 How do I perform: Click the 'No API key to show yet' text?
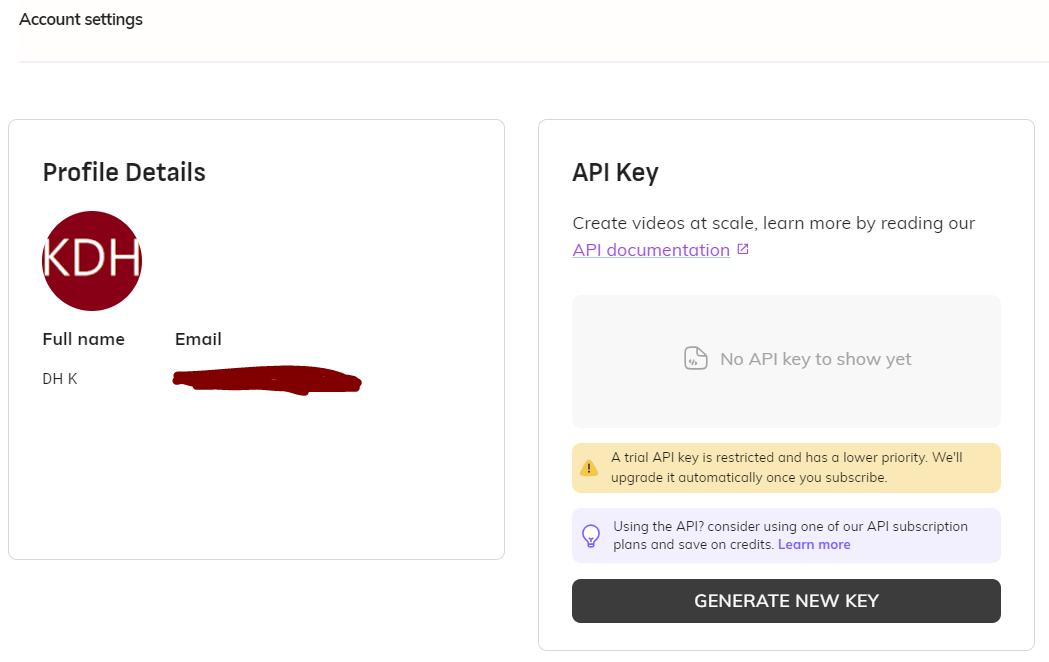tap(816, 359)
